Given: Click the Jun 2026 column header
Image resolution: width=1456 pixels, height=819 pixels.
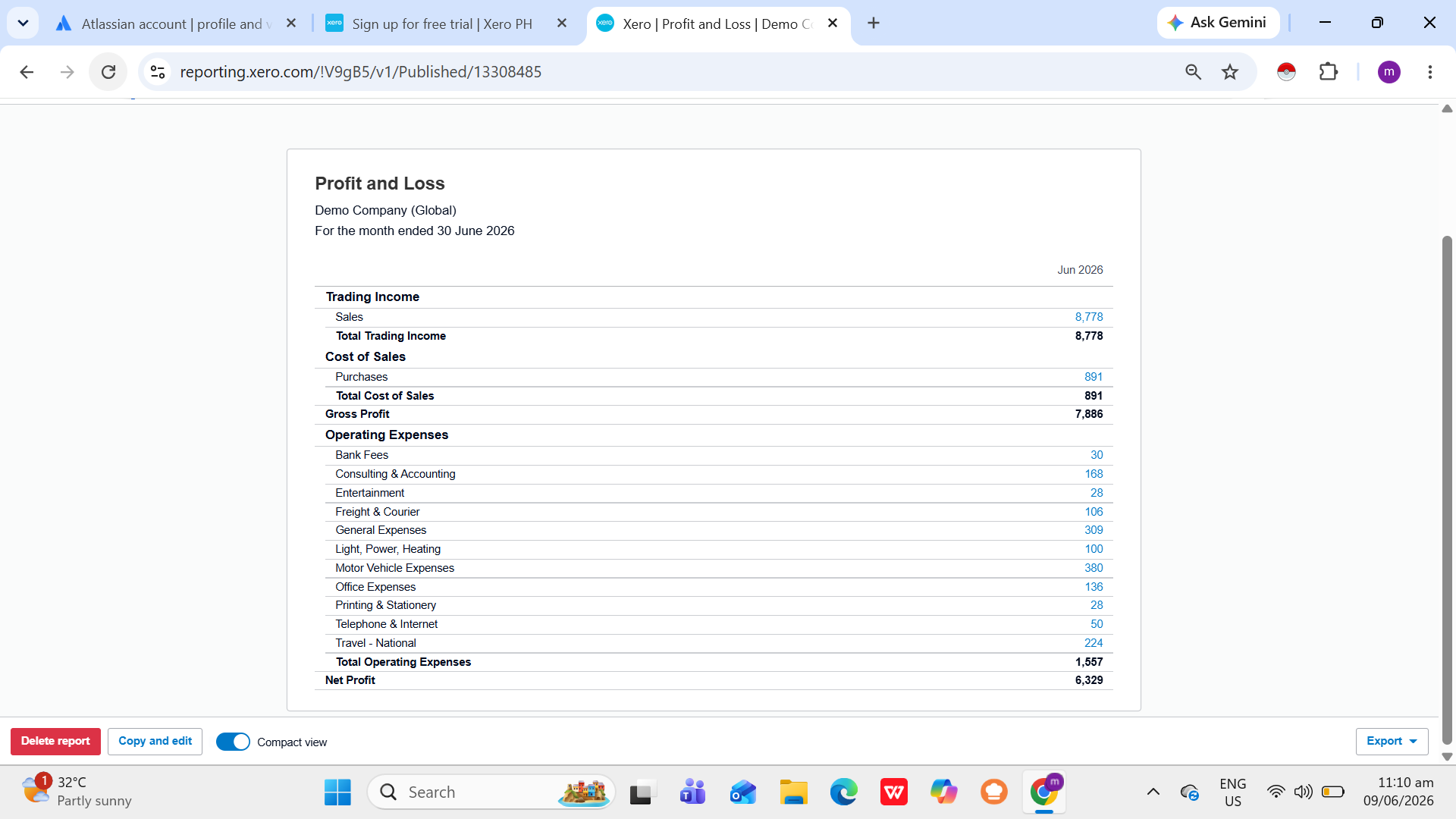Looking at the screenshot, I should click(x=1080, y=270).
